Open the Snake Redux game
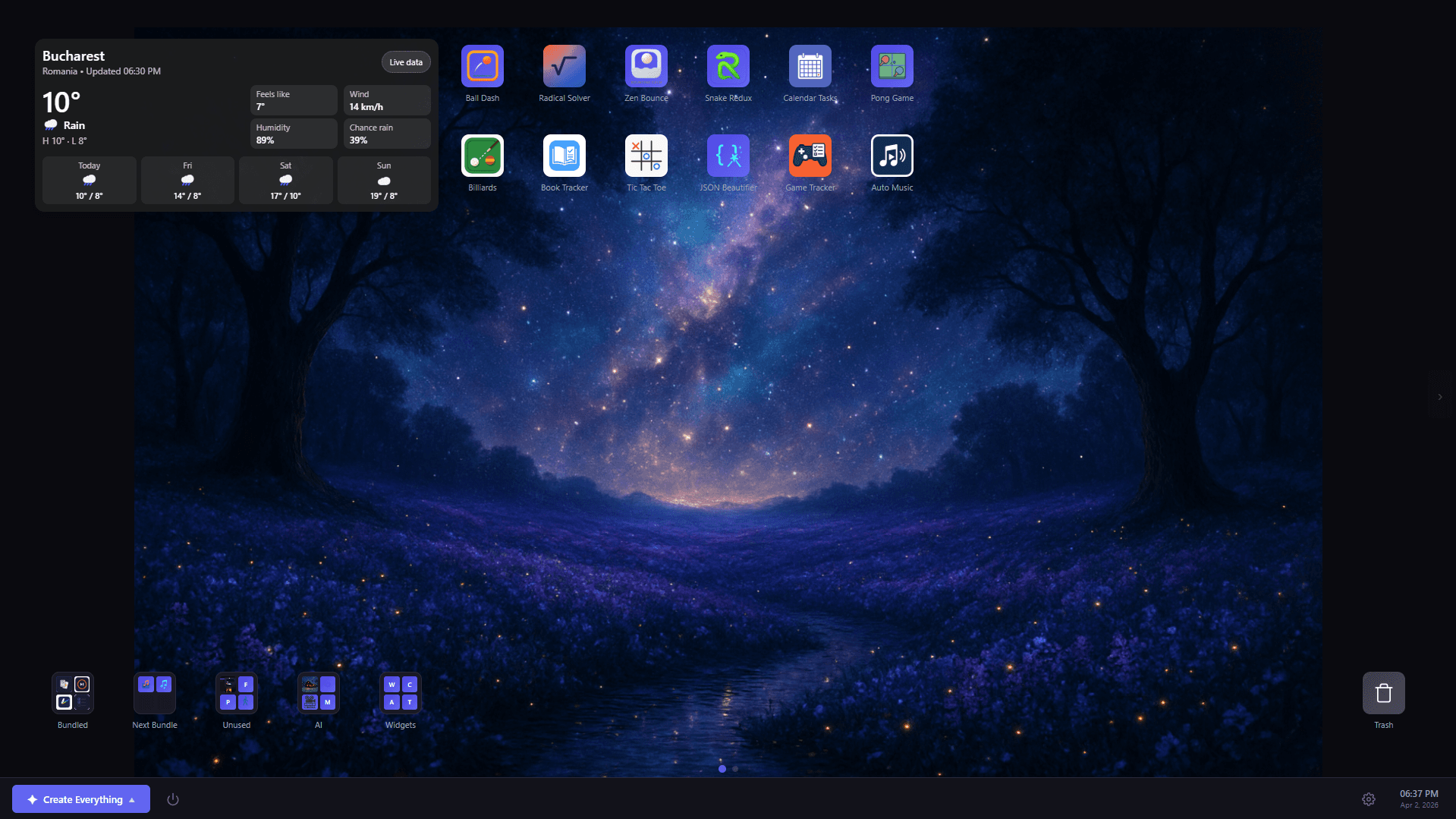This screenshot has height=819, width=1456. 728,67
